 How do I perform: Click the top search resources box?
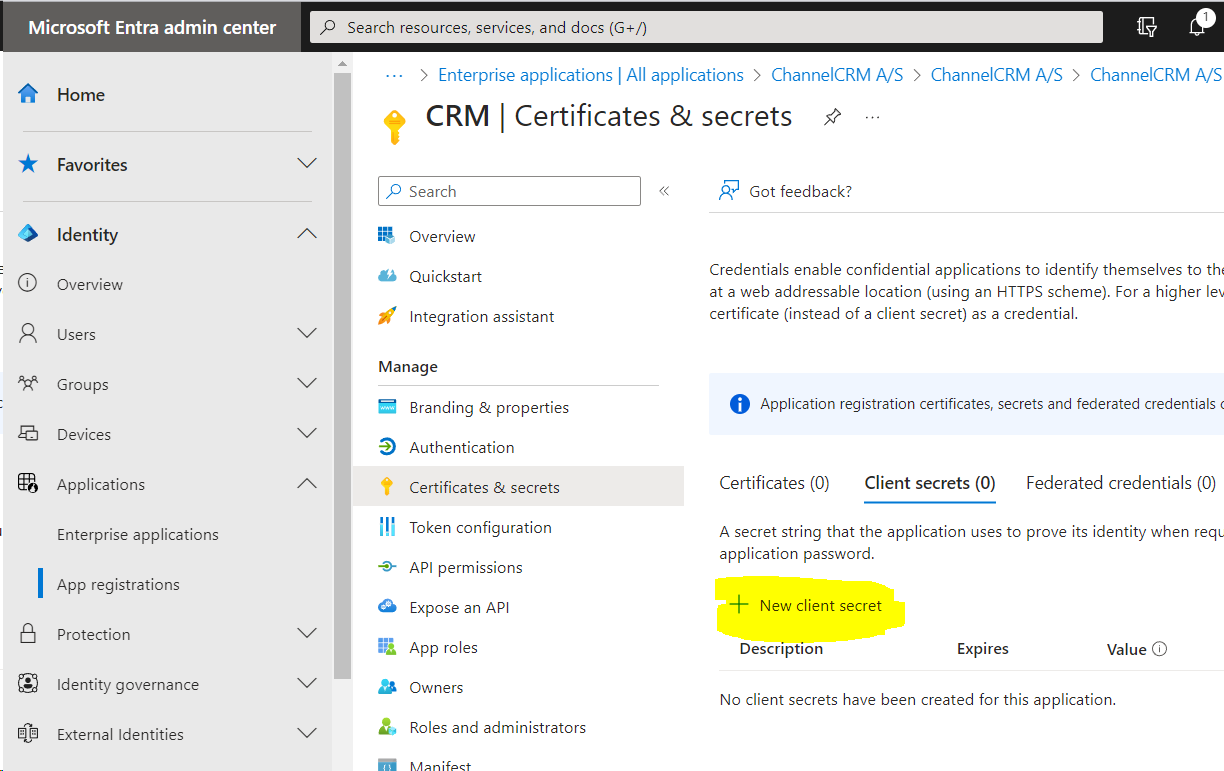pyautogui.click(x=706, y=27)
